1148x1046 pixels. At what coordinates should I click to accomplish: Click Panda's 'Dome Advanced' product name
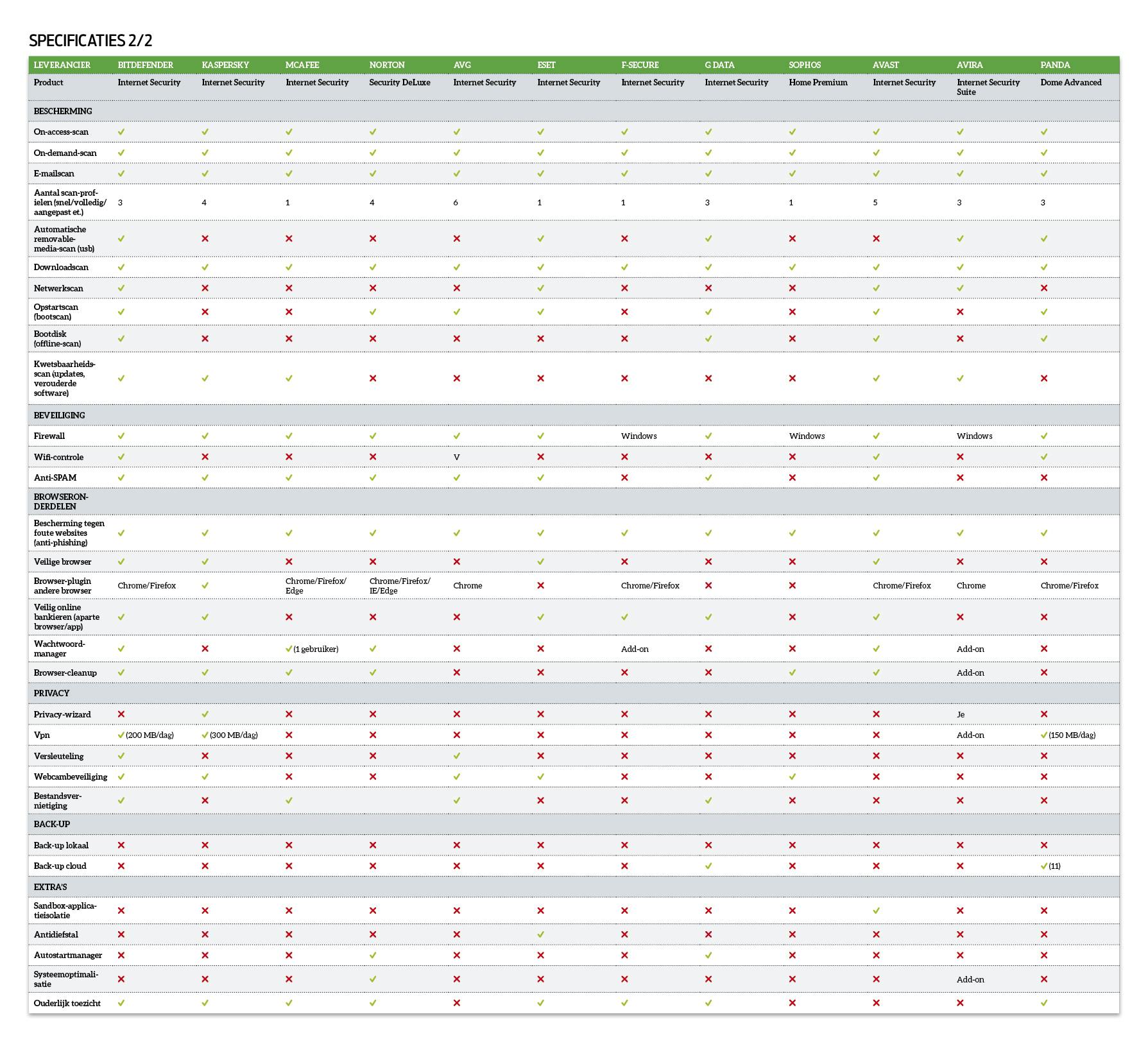(1071, 82)
